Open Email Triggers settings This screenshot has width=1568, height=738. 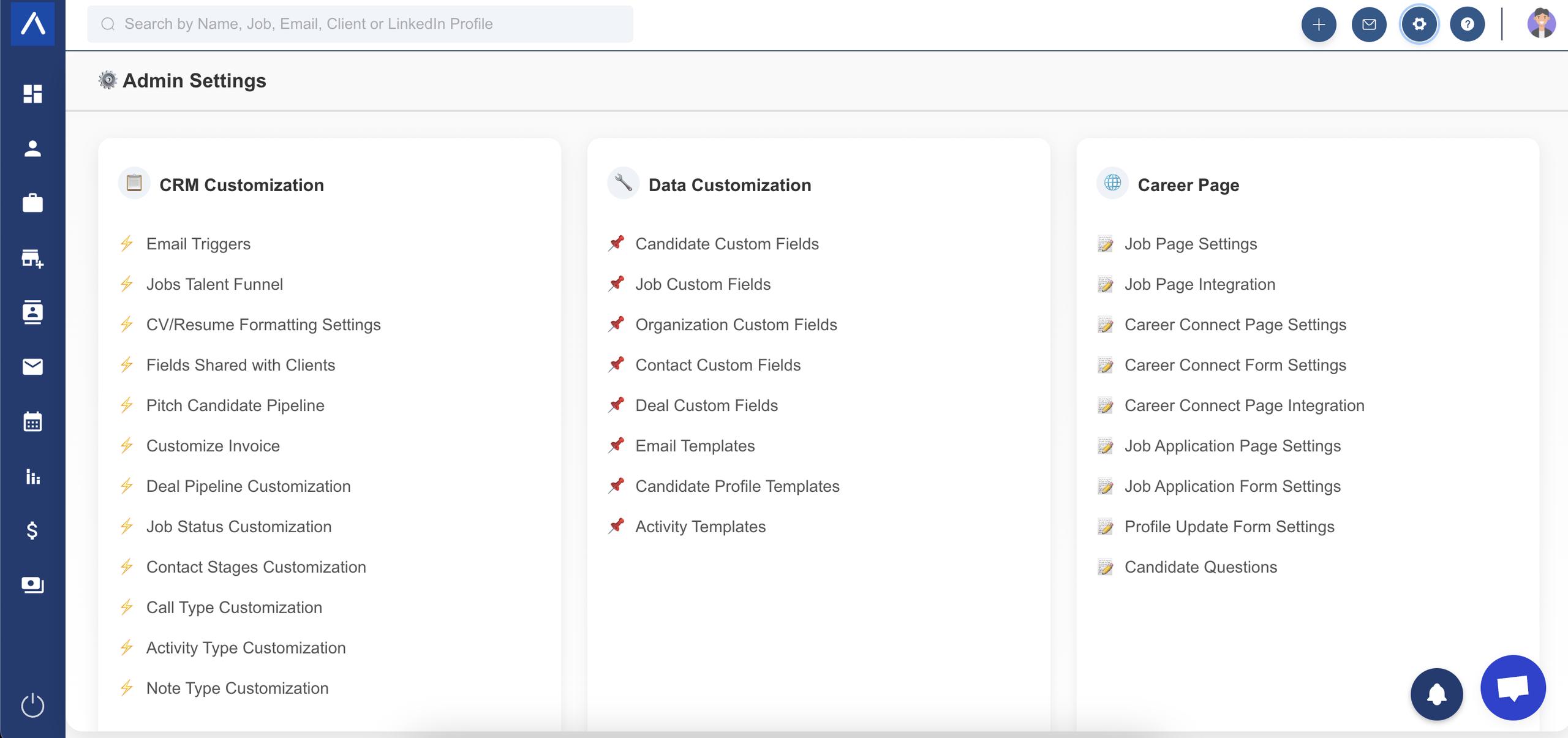point(198,244)
